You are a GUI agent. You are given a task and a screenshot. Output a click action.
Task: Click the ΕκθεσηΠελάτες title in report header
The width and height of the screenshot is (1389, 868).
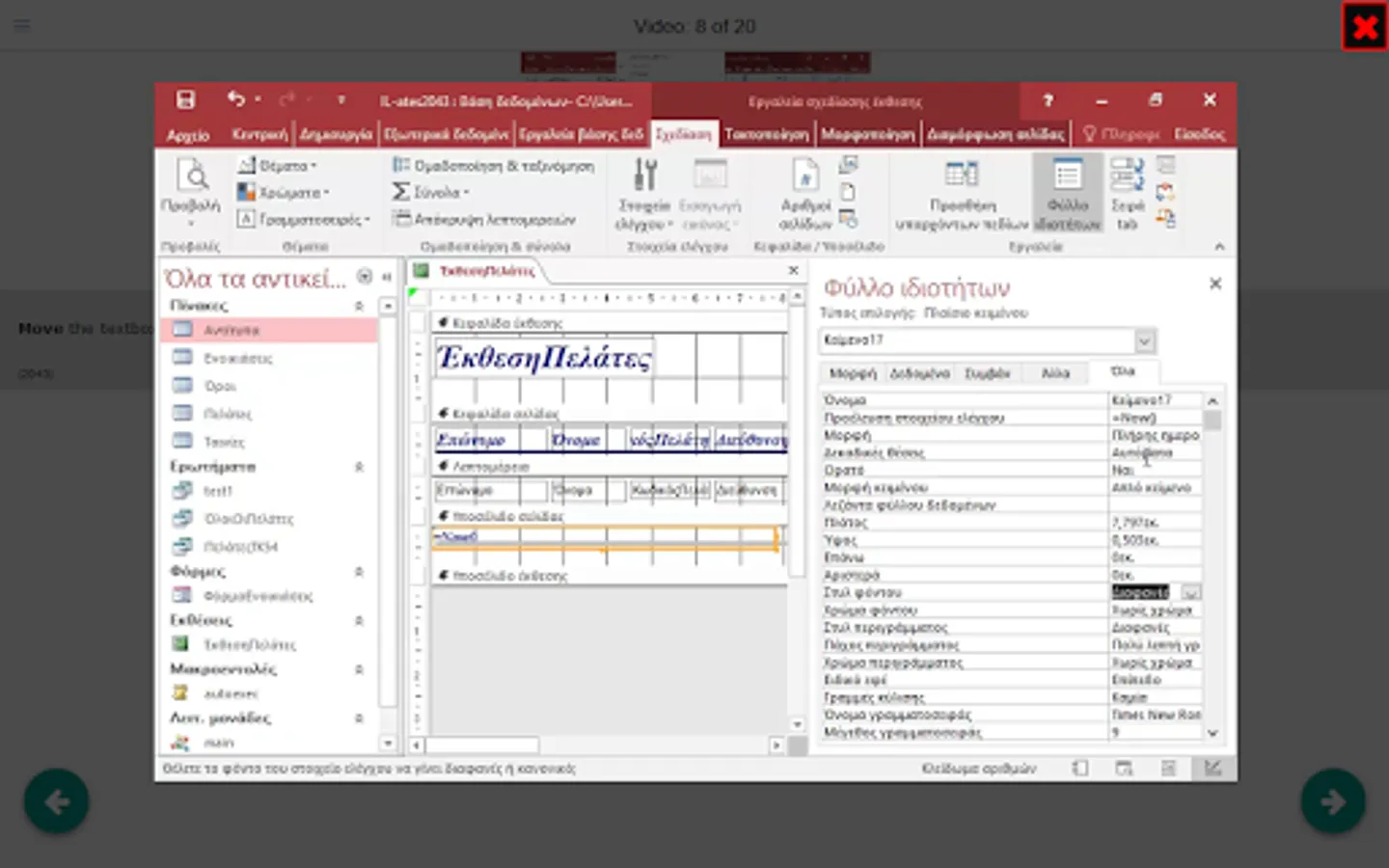544,359
